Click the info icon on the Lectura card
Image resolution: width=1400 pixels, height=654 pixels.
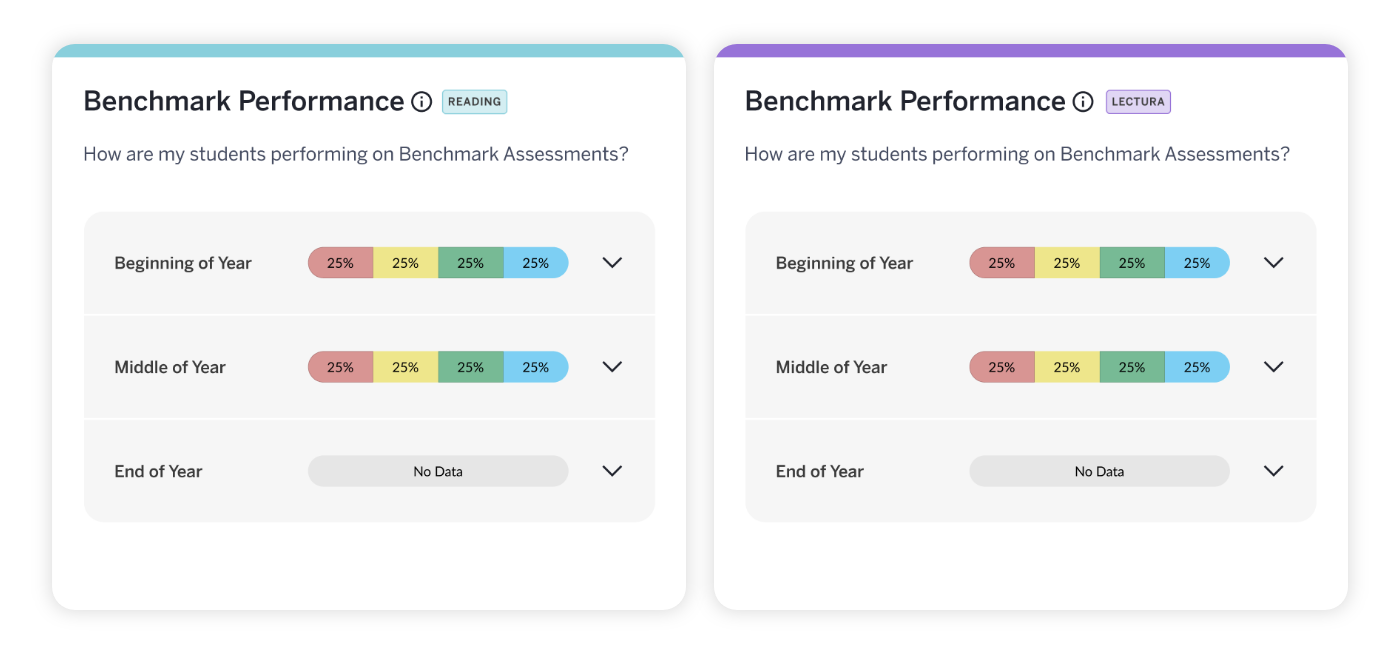(x=1083, y=101)
